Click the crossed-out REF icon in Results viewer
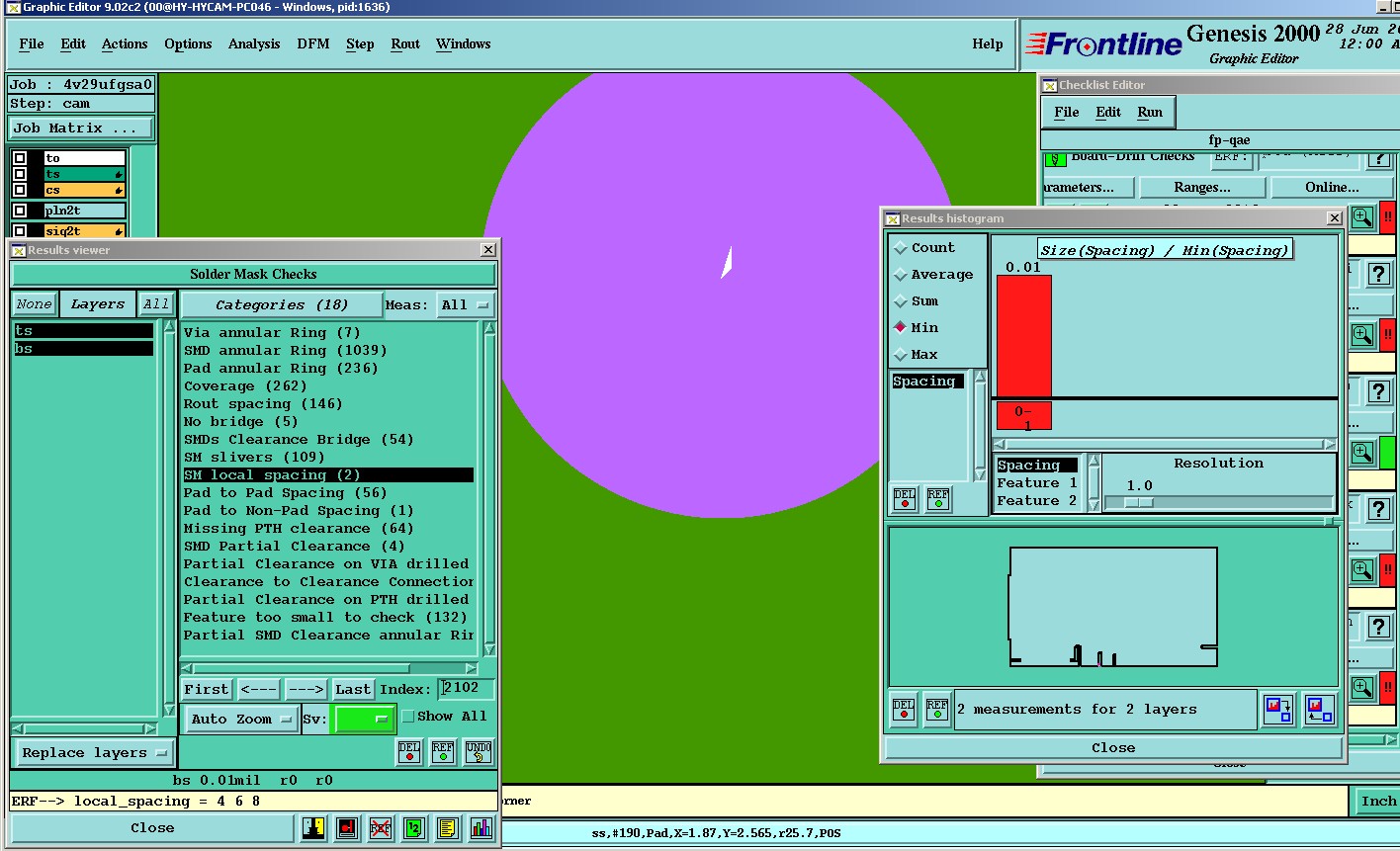 381,828
